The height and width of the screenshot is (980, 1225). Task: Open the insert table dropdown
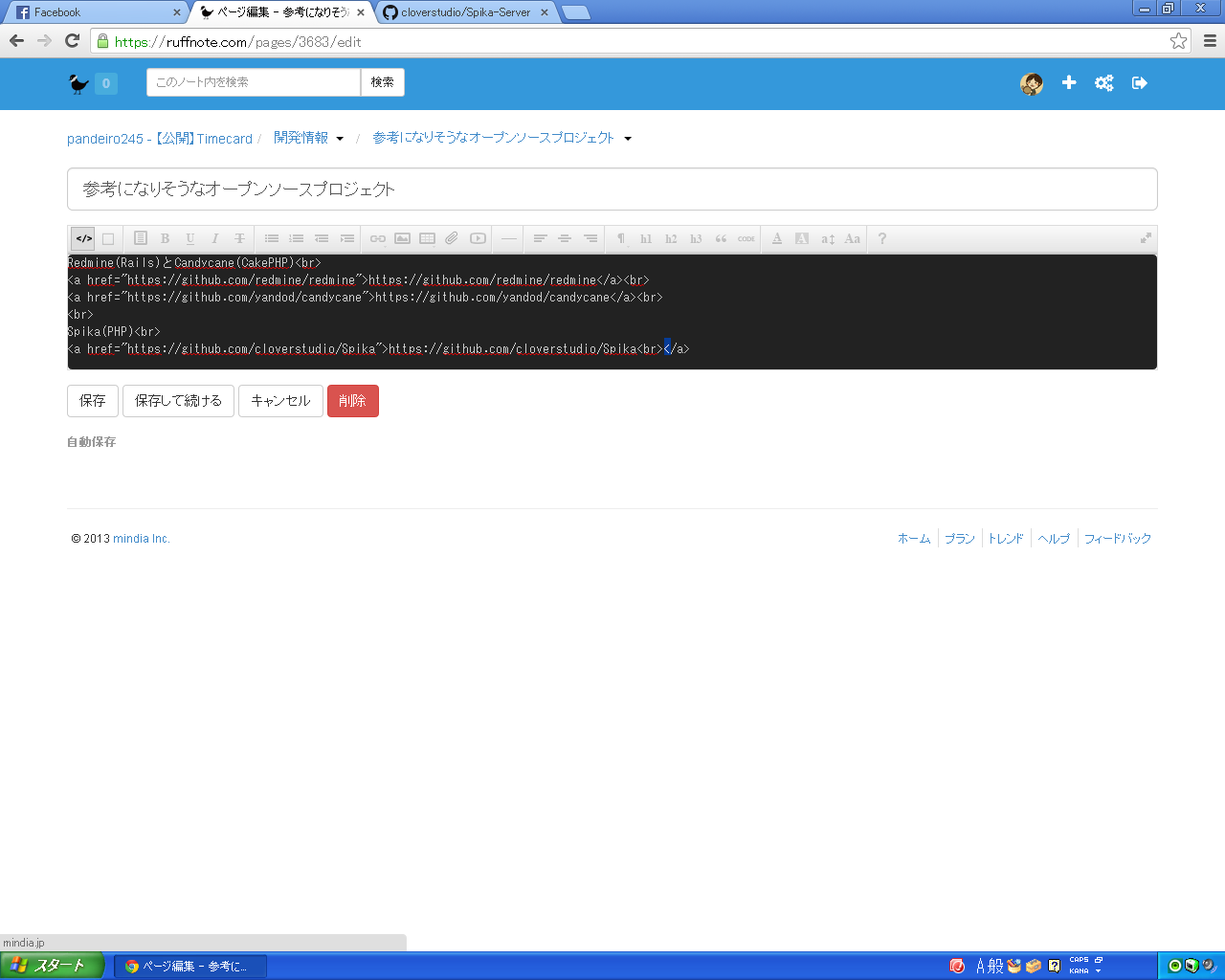click(428, 238)
